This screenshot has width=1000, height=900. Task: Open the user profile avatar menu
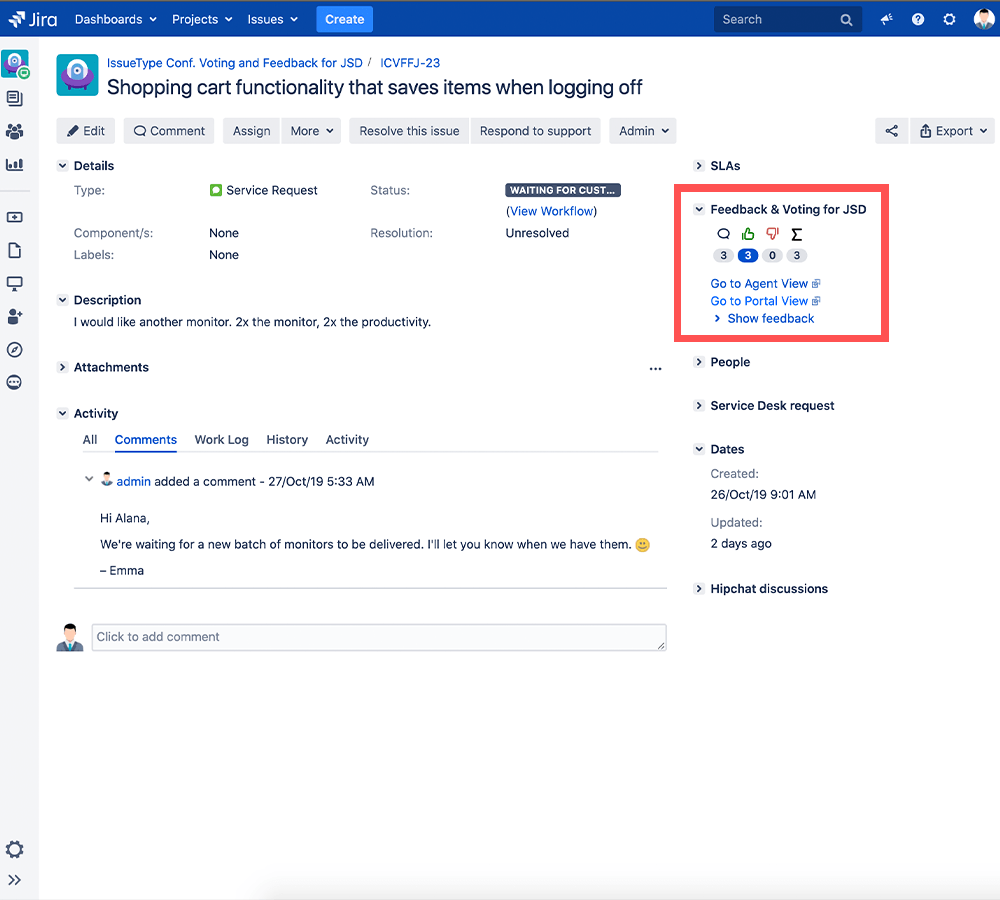[983, 19]
